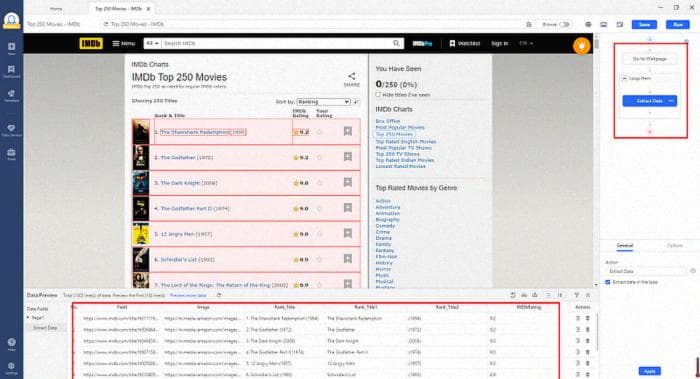This screenshot has height=379, width=700.
Task: Open the Top Rated English Movies link
Action: [x=406, y=142]
